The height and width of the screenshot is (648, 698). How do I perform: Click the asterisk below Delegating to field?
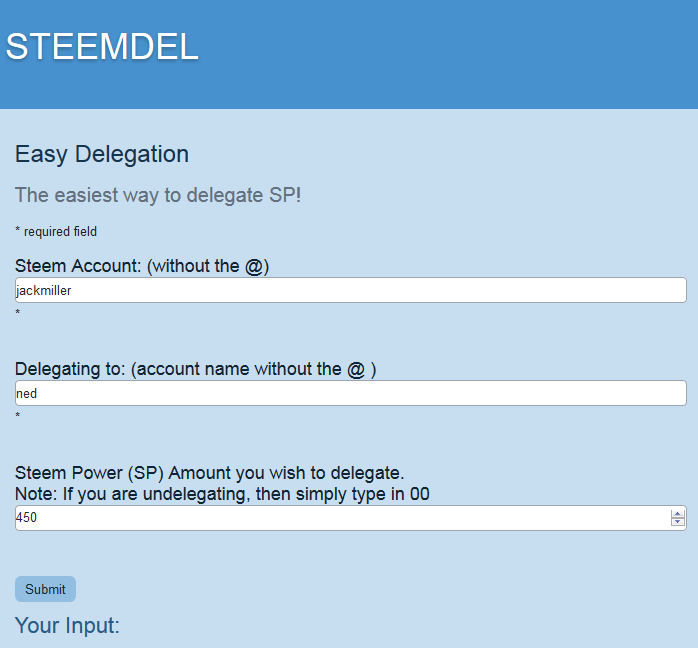[18, 415]
